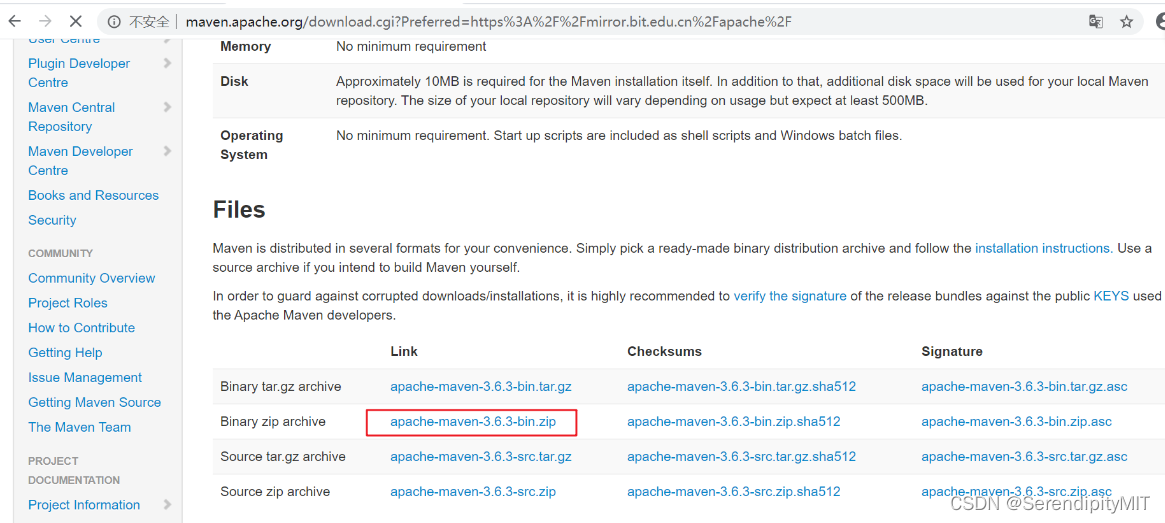Open Issue Management

[x=85, y=377]
